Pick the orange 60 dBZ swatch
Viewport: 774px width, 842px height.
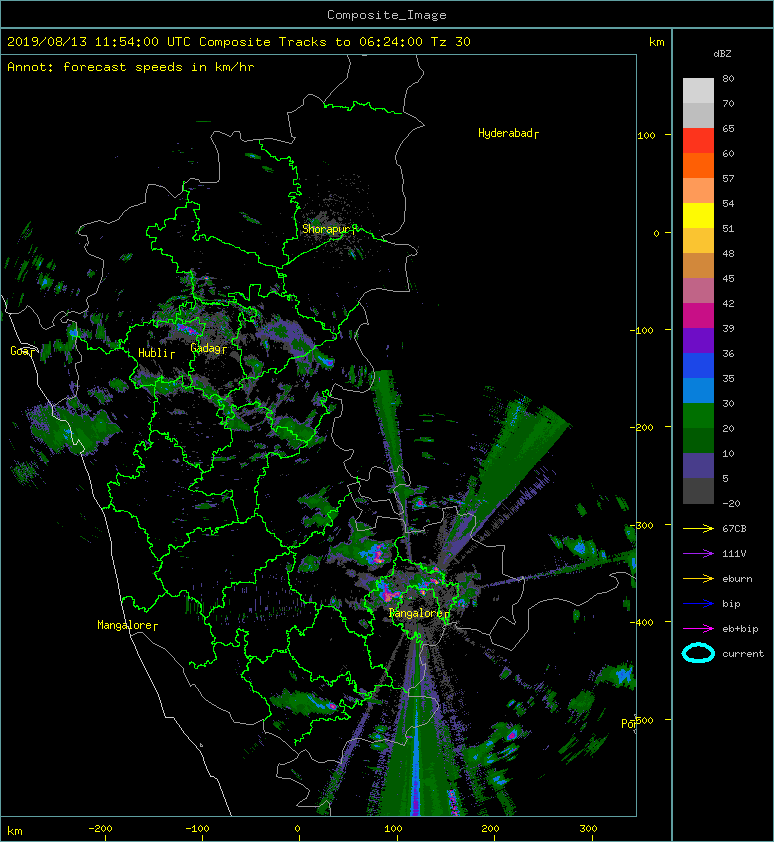tap(698, 165)
